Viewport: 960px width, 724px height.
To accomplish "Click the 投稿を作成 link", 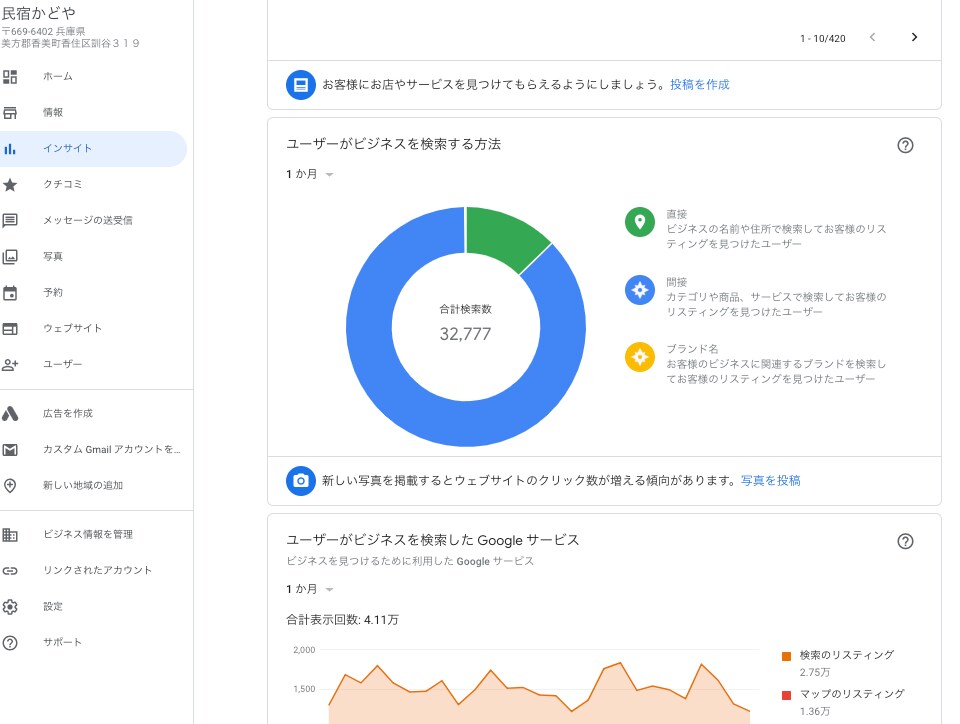I will [700, 85].
